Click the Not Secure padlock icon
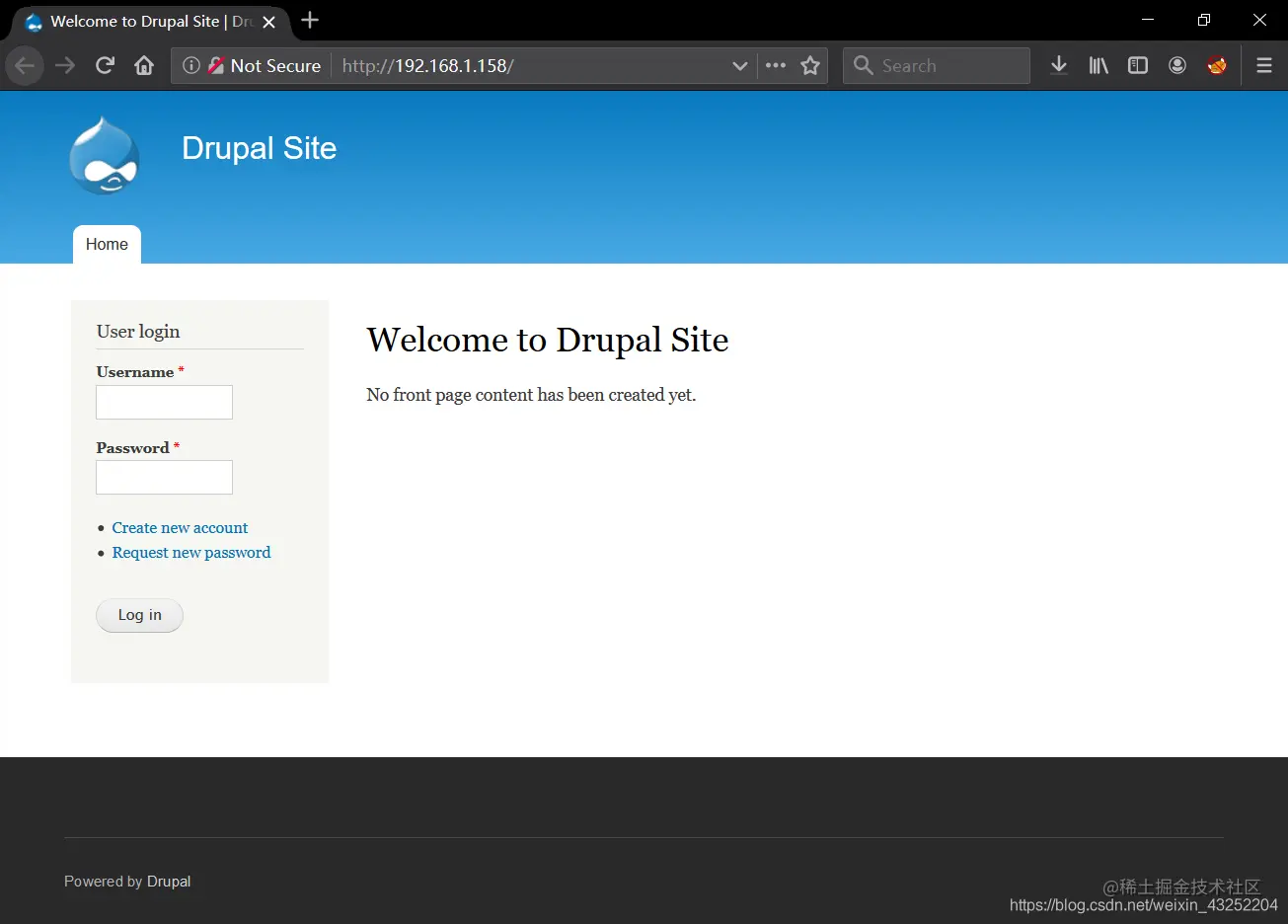Screen dimensions: 1288x924 (215, 65)
